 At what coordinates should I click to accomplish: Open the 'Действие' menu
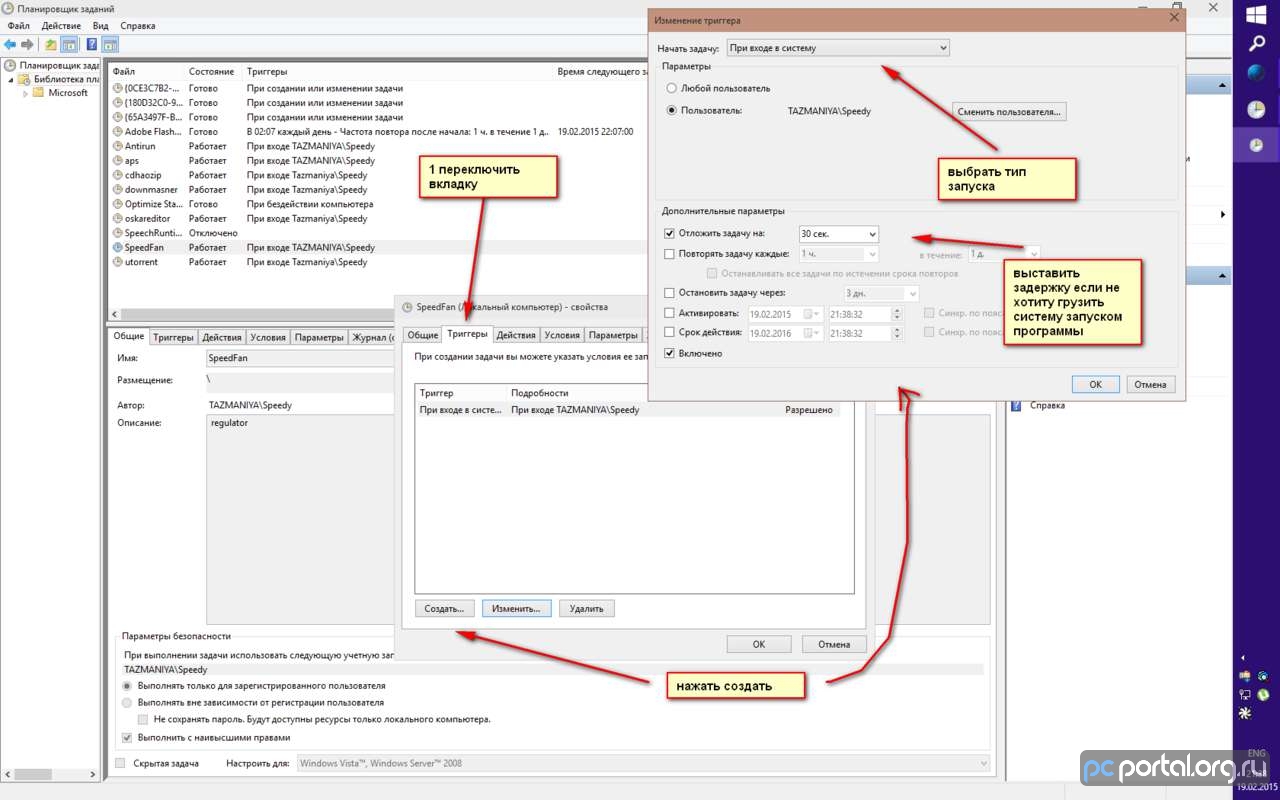[x=61, y=25]
